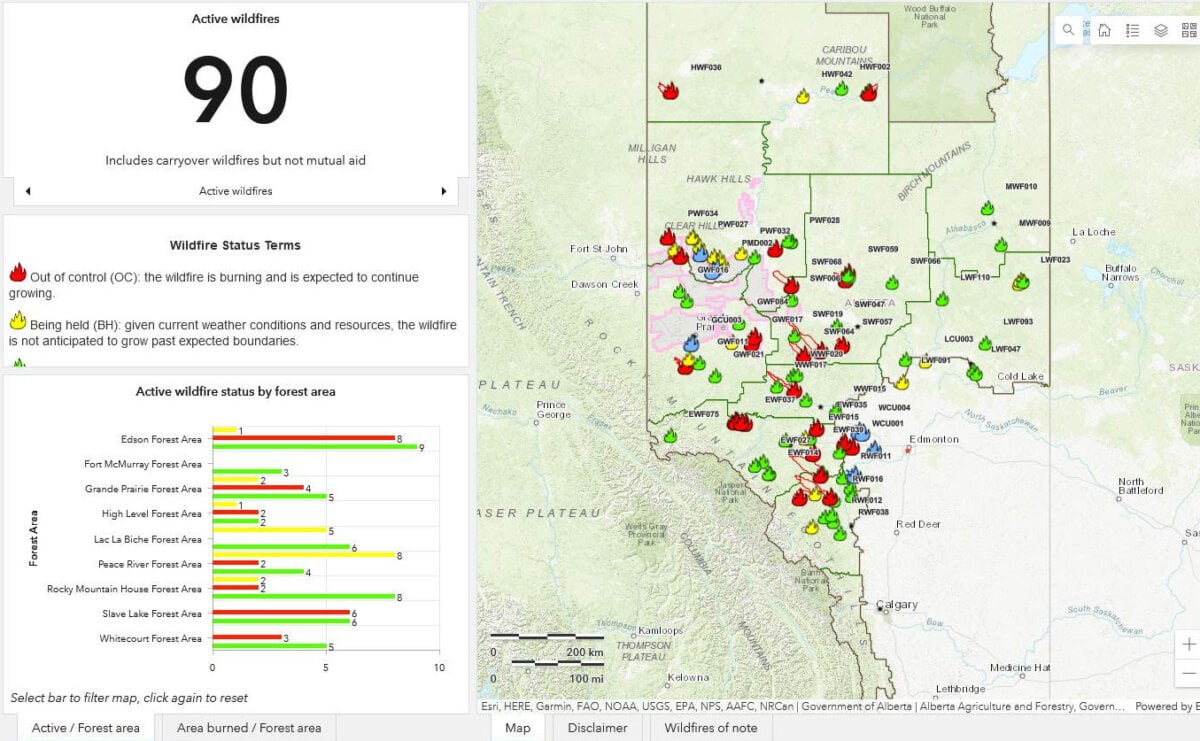Advance to next indicator with right arrow
The height and width of the screenshot is (741, 1200).
(x=444, y=191)
